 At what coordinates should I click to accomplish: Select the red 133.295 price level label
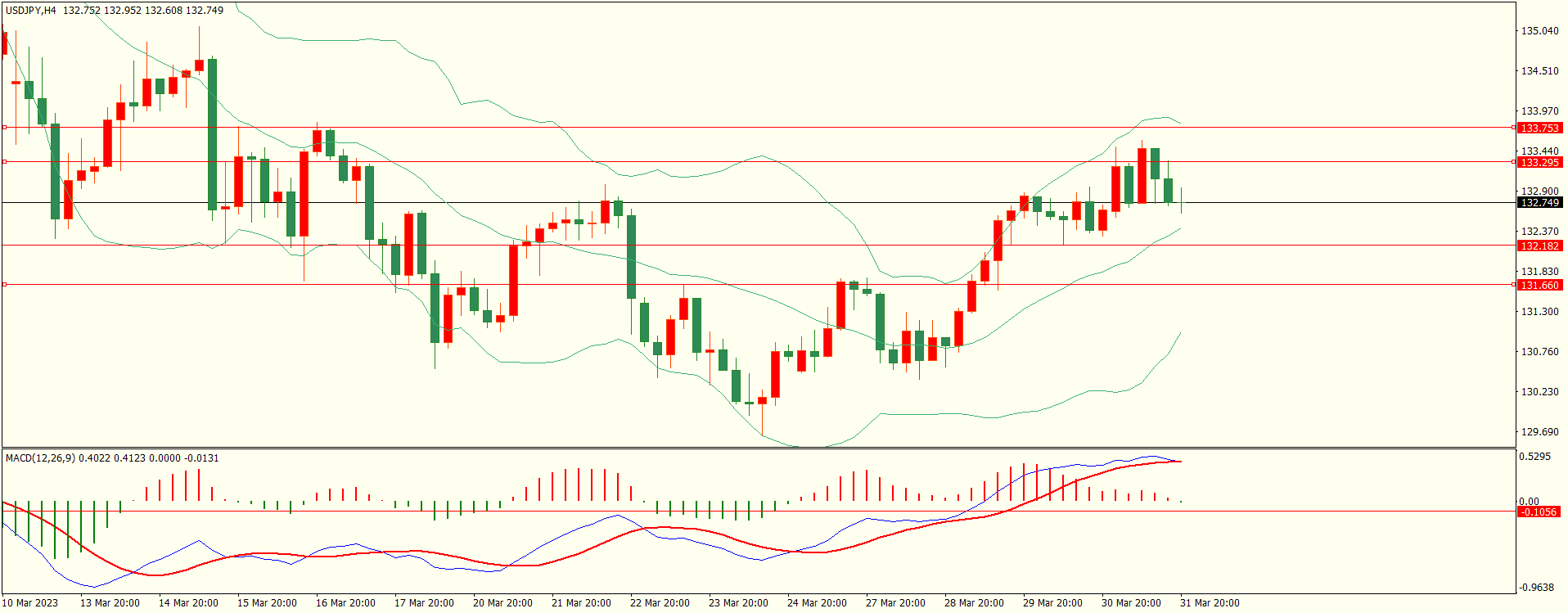tap(1539, 162)
